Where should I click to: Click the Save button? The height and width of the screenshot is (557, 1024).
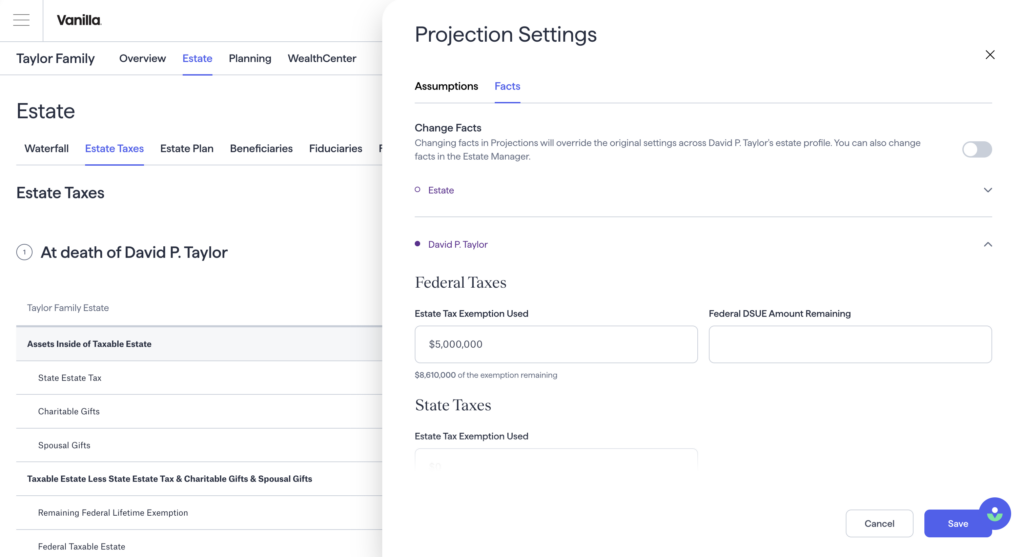(957, 524)
